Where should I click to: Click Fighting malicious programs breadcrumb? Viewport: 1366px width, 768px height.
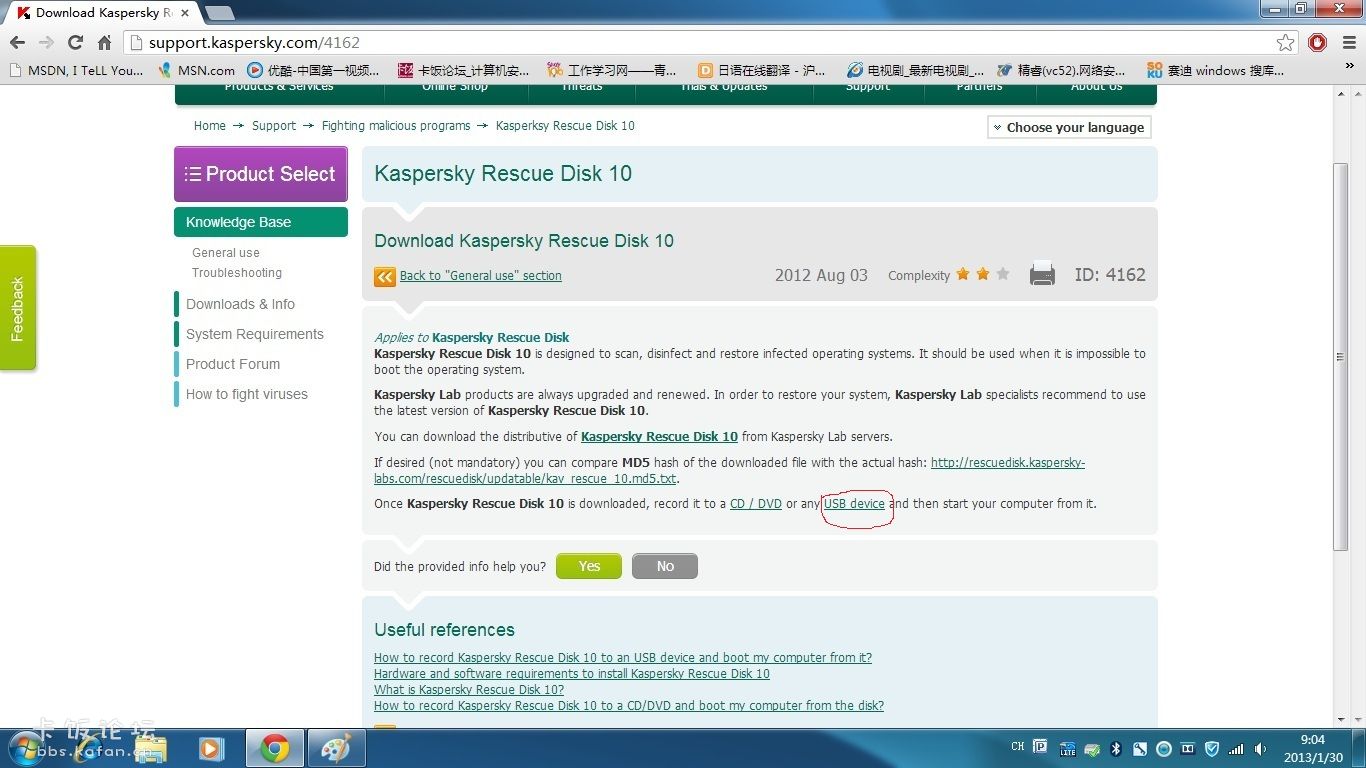click(396, 126)
